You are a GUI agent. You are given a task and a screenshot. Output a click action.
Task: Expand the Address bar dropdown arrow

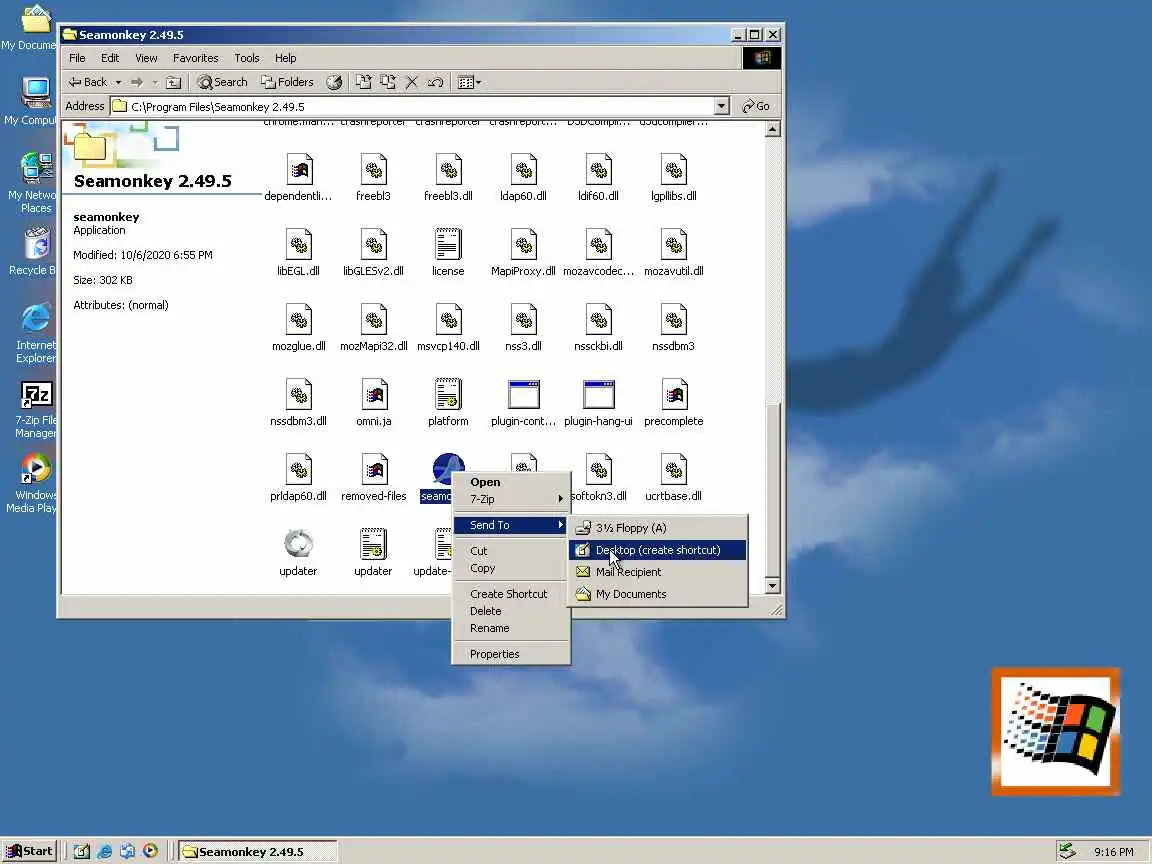[721, 107]
